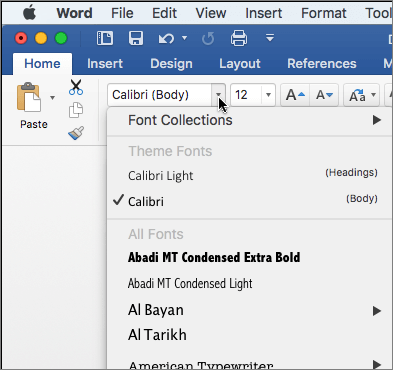The width and height of the screenshot is (393, 370).
Task: Save document with floppy disk icon
Action: (136, 38)
